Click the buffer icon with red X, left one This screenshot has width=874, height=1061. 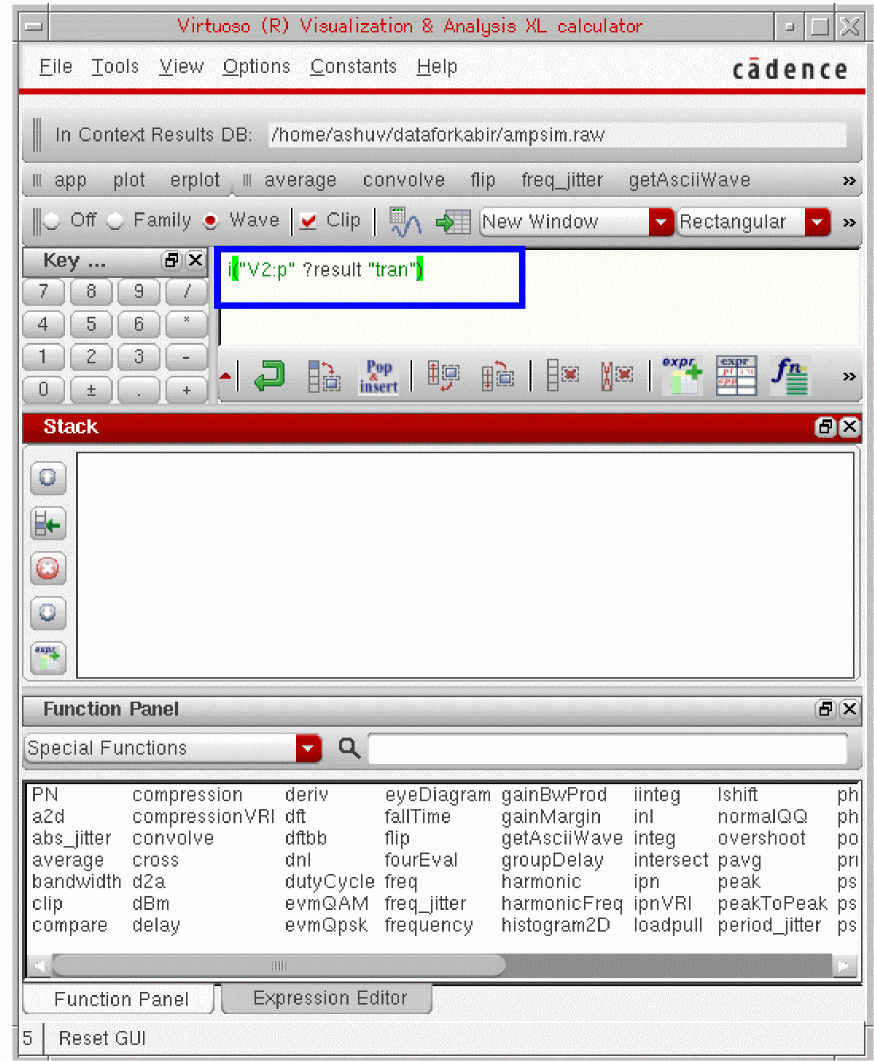pos(563,376)
